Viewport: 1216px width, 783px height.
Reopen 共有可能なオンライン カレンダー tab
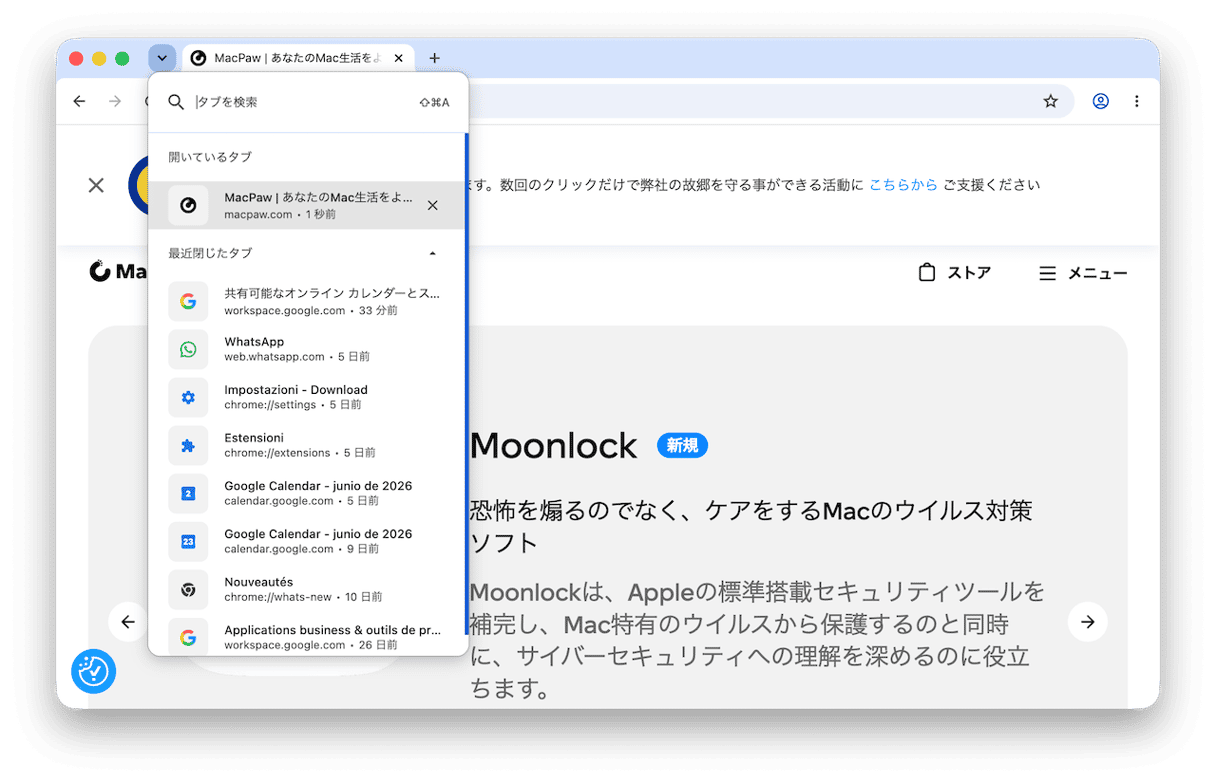[x=306, y=301]
